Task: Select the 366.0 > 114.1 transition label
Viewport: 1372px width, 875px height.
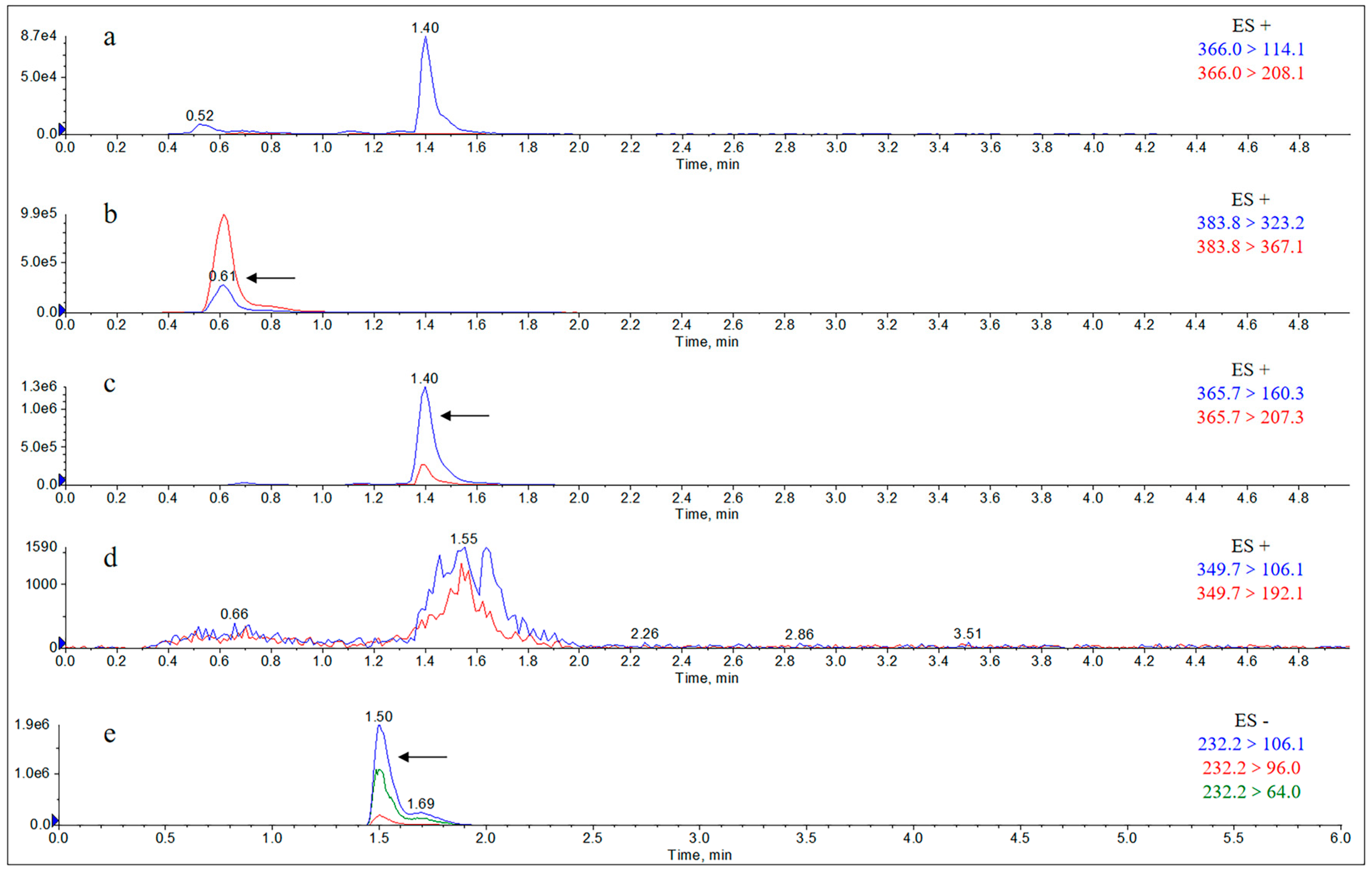Action: click(1250, 50)
